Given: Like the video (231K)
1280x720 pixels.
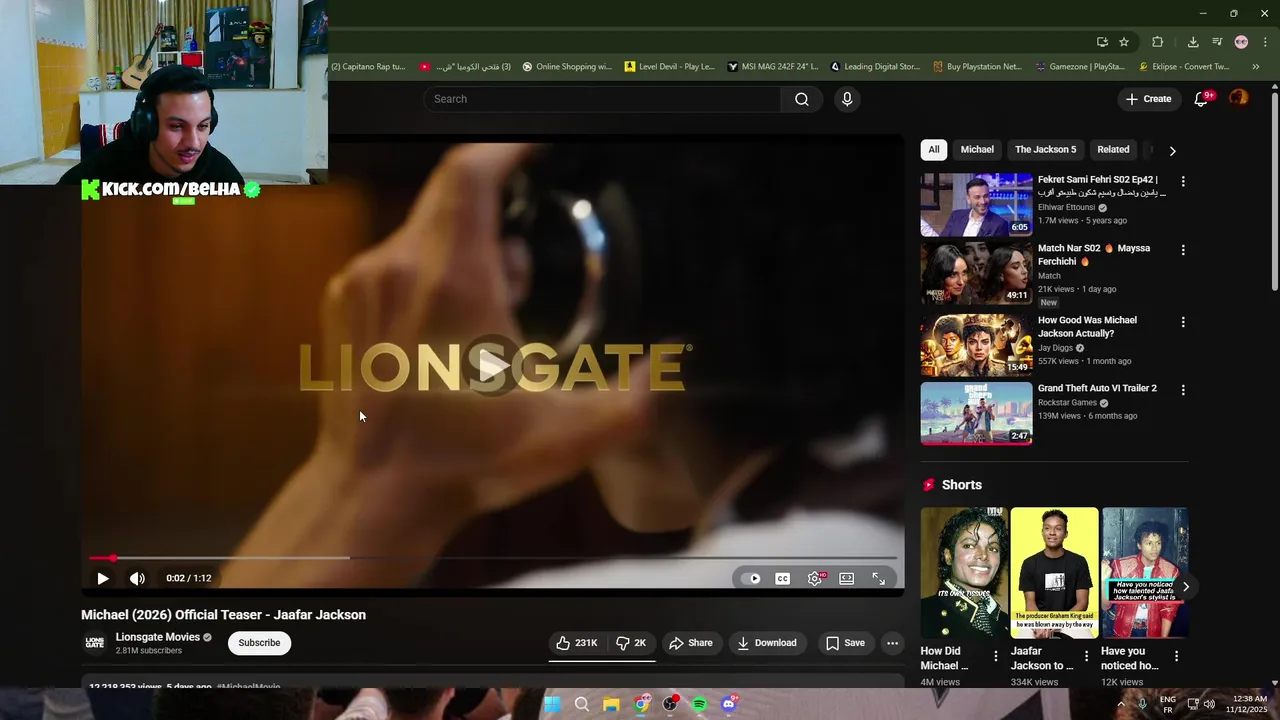Looking at the screenshot, I should pos(576,643).
